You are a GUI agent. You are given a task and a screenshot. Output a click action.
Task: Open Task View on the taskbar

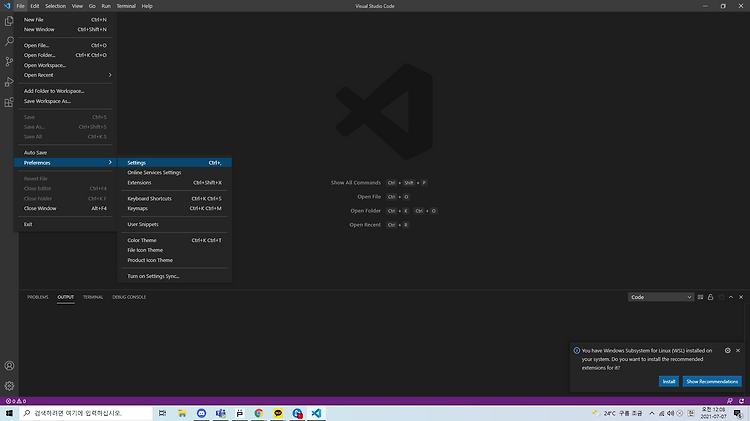pyautogui.click(x=163, y=413)
